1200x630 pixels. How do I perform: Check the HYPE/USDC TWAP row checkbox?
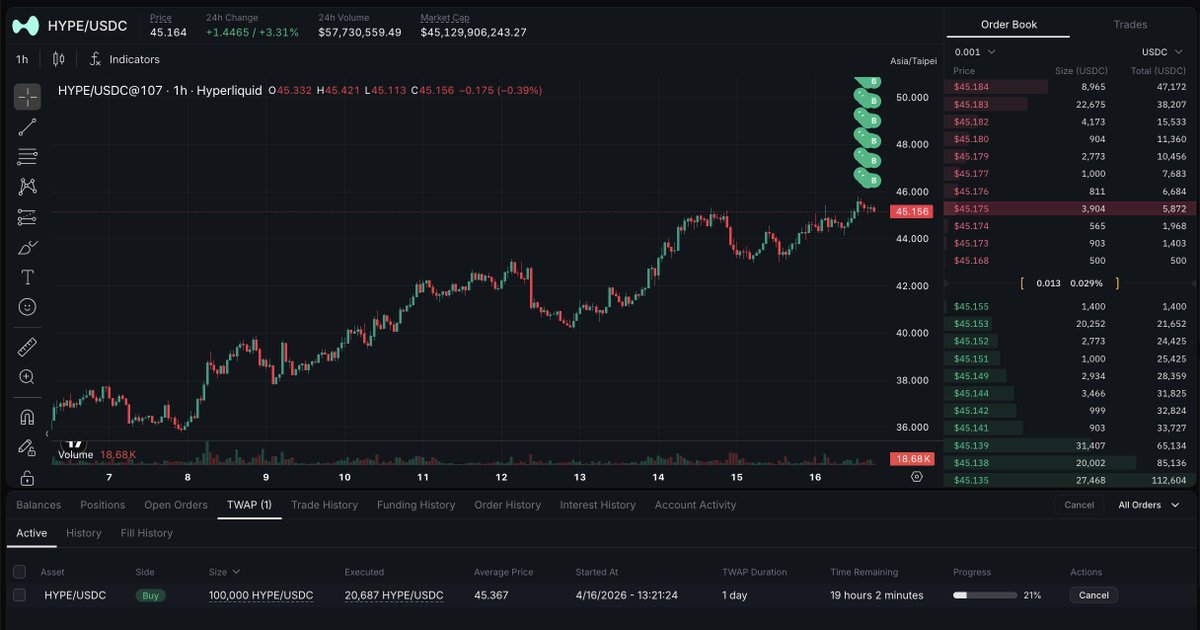click(x=19, y=595)
